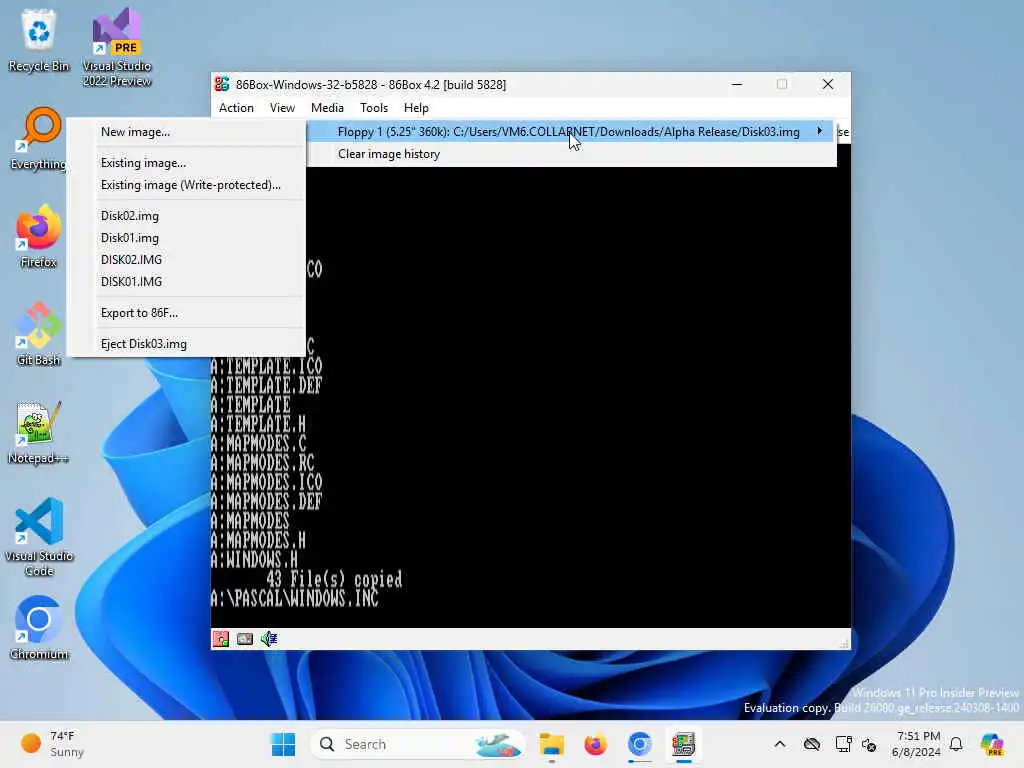
Task: Load DISK02.IMG uppercase history entry
Action: [x=187, y=259]
